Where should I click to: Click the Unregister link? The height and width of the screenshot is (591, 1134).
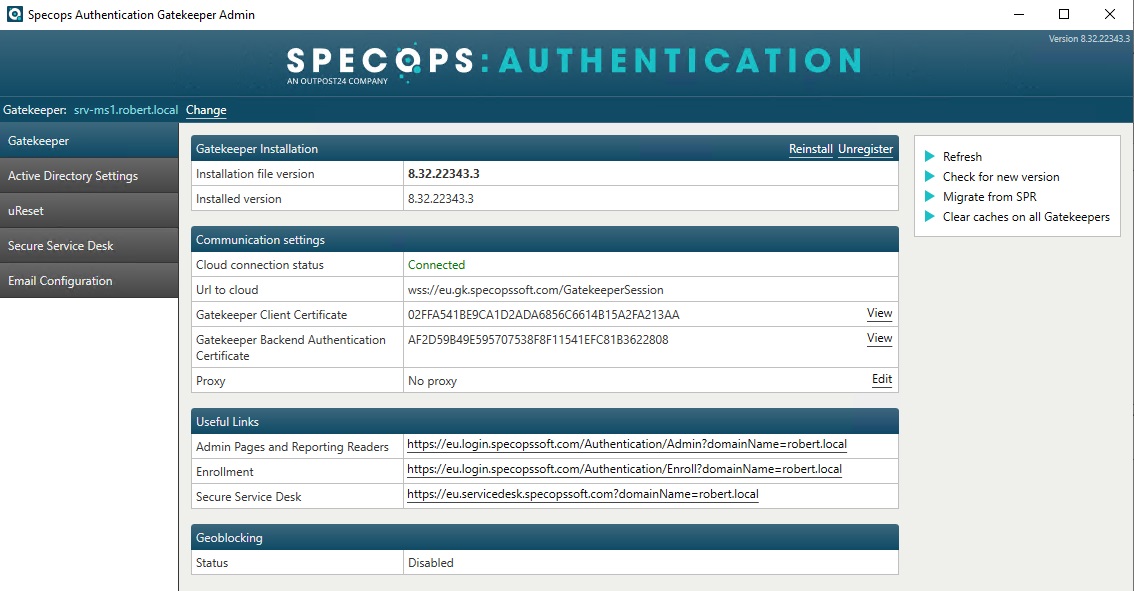coord(866,149)
